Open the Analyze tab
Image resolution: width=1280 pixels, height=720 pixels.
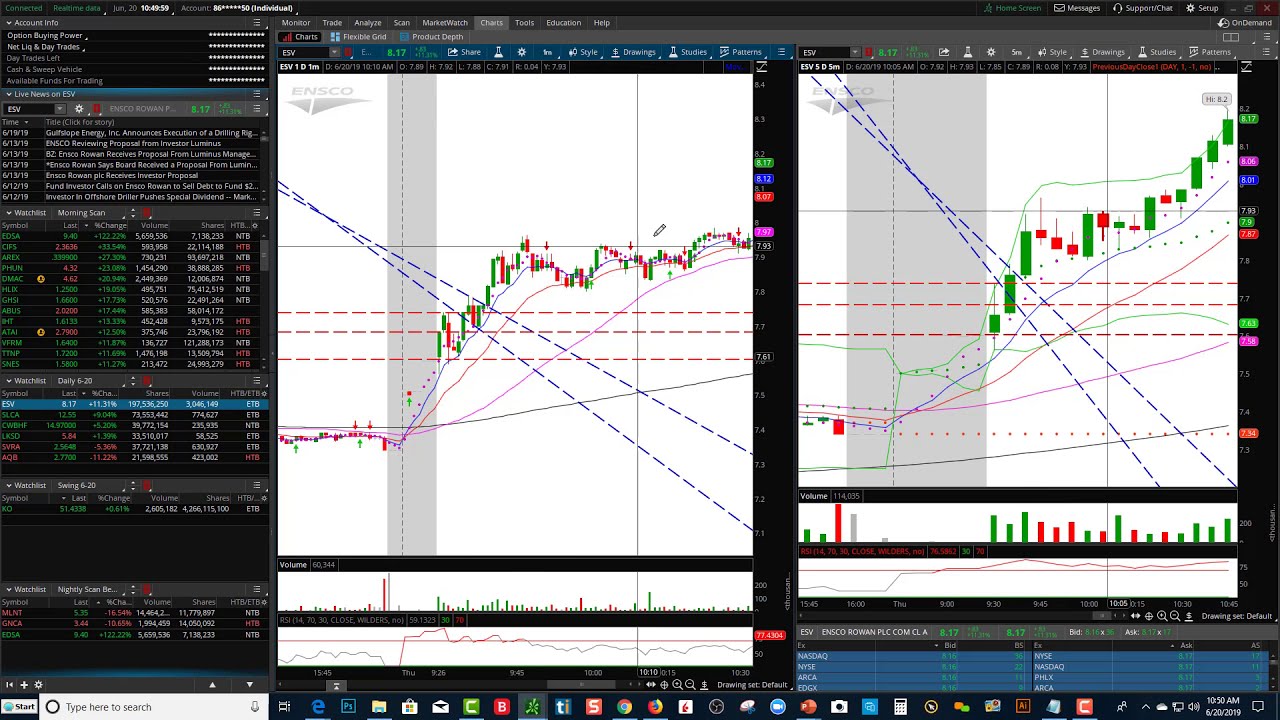[x=367, y=22]
